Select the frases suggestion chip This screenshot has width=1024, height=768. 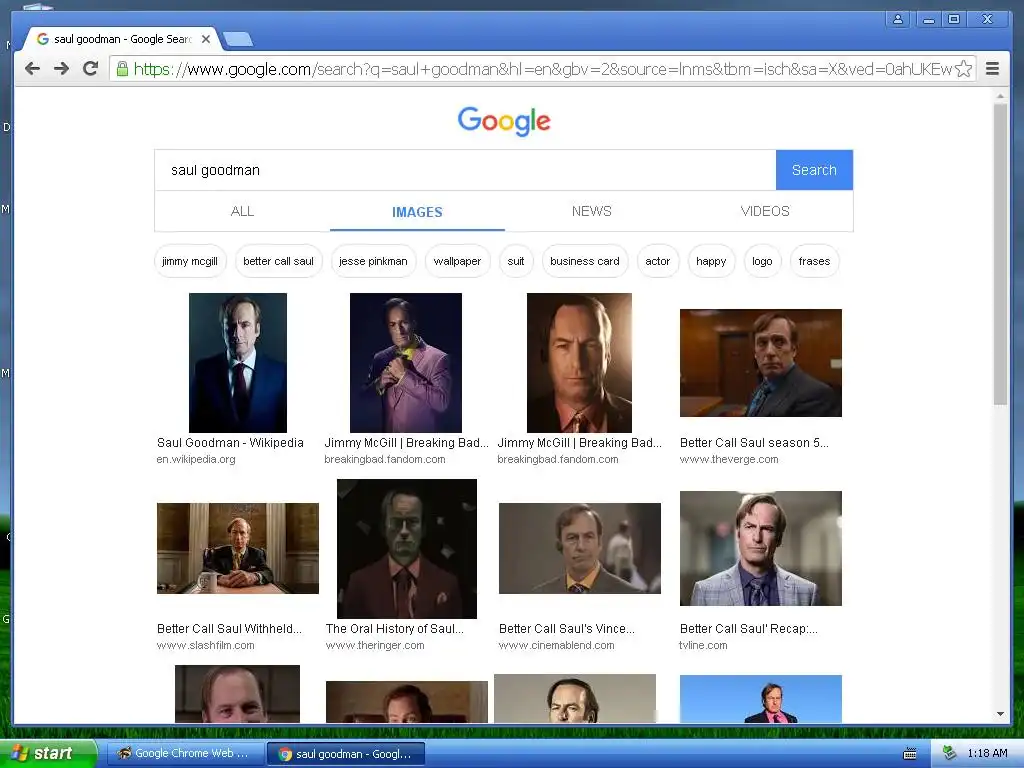click(x=814, y=261)
